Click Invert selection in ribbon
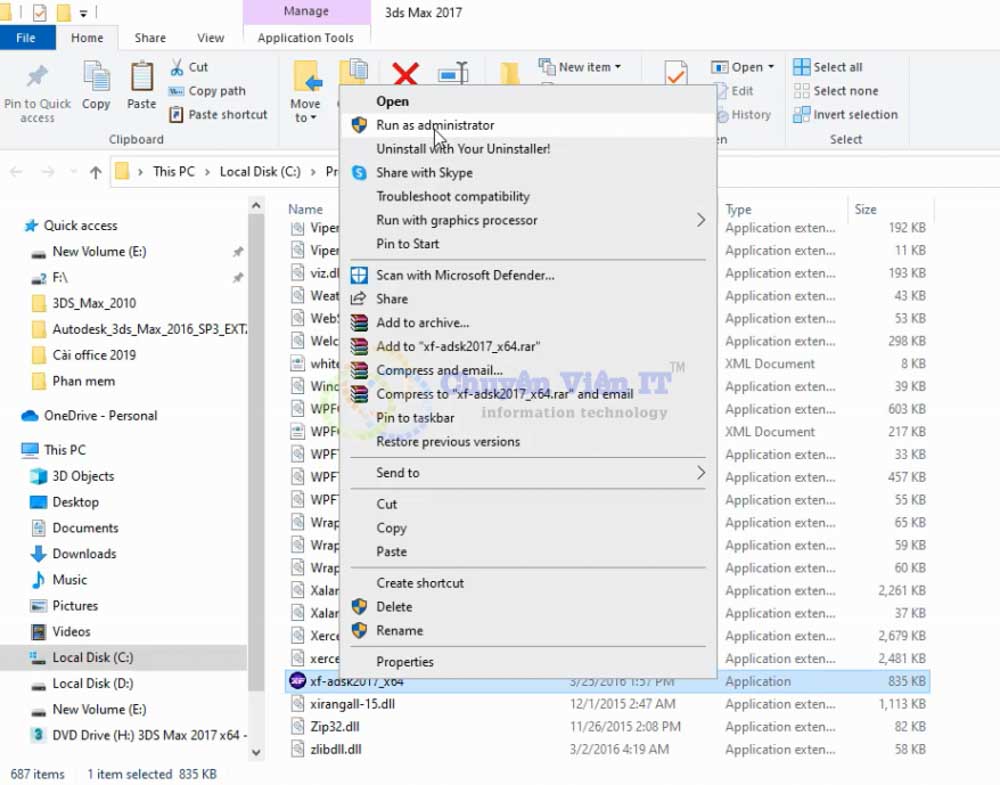Image resolution: width=1000 pixels, height=785 pixels. coord(846,115)
